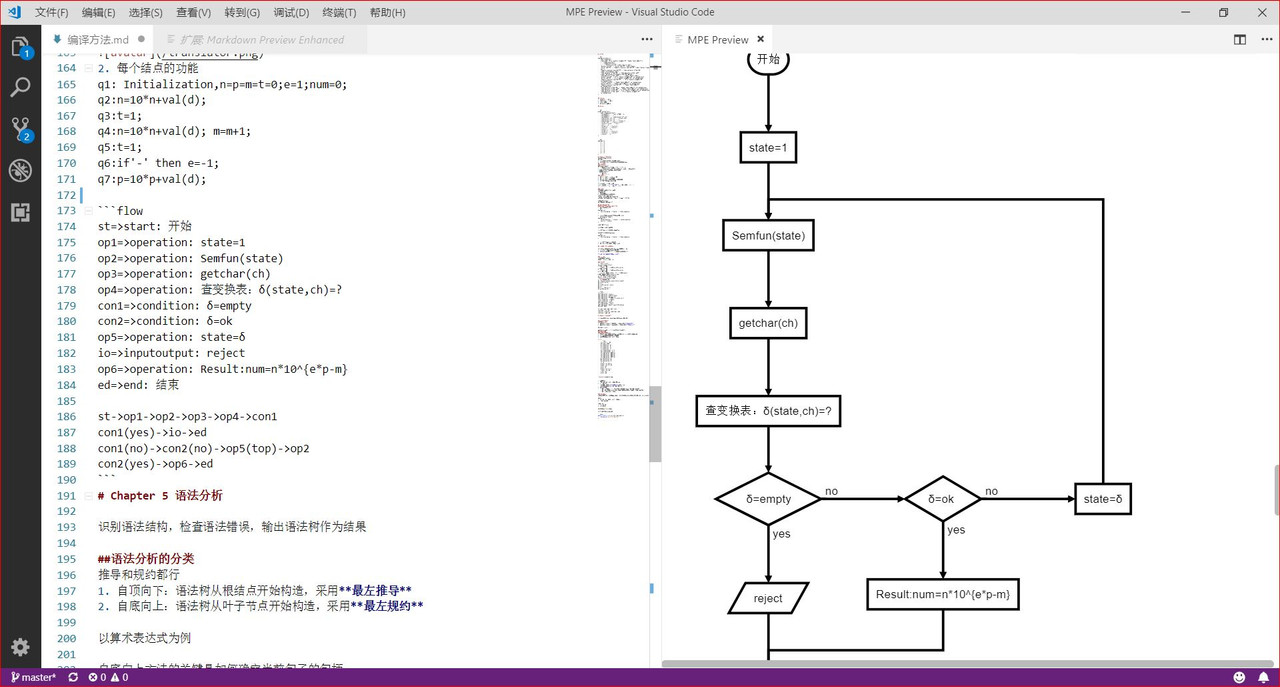Click the '开始' start node in preview
Image resolution: width=1280 pixels, height=687 pixels.
(768, 60)
